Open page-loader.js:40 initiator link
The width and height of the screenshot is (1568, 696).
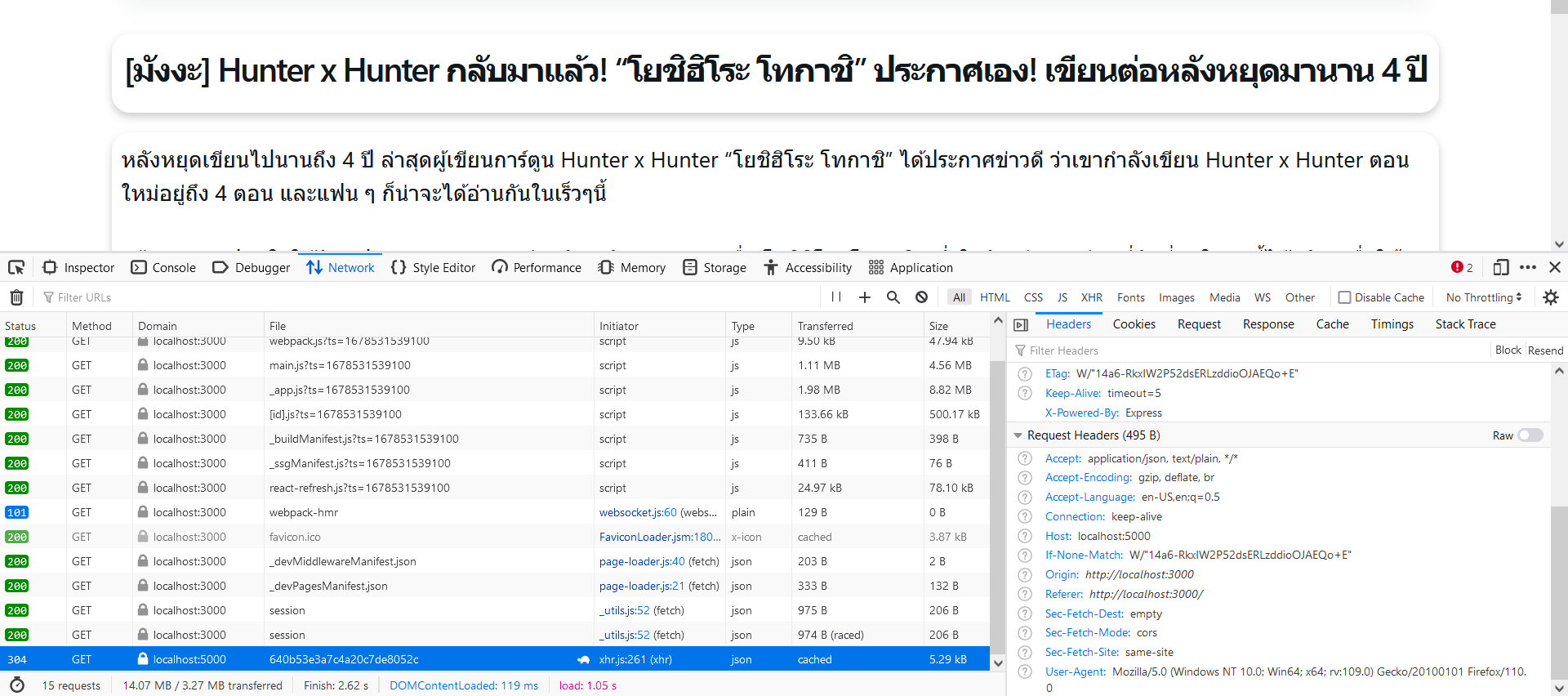pos(642,561)
